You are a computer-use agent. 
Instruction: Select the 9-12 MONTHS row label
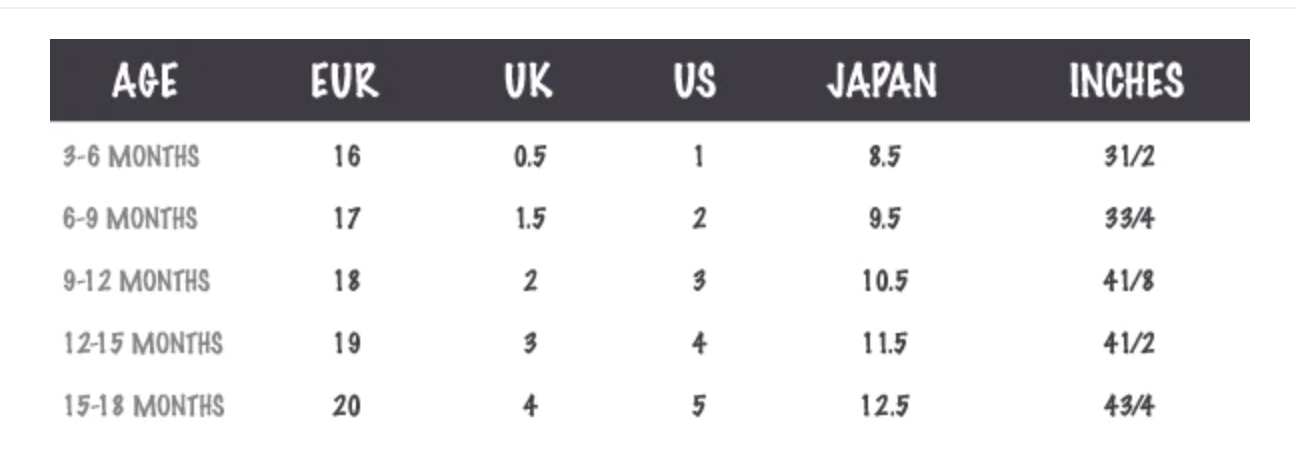coord(136,281)
